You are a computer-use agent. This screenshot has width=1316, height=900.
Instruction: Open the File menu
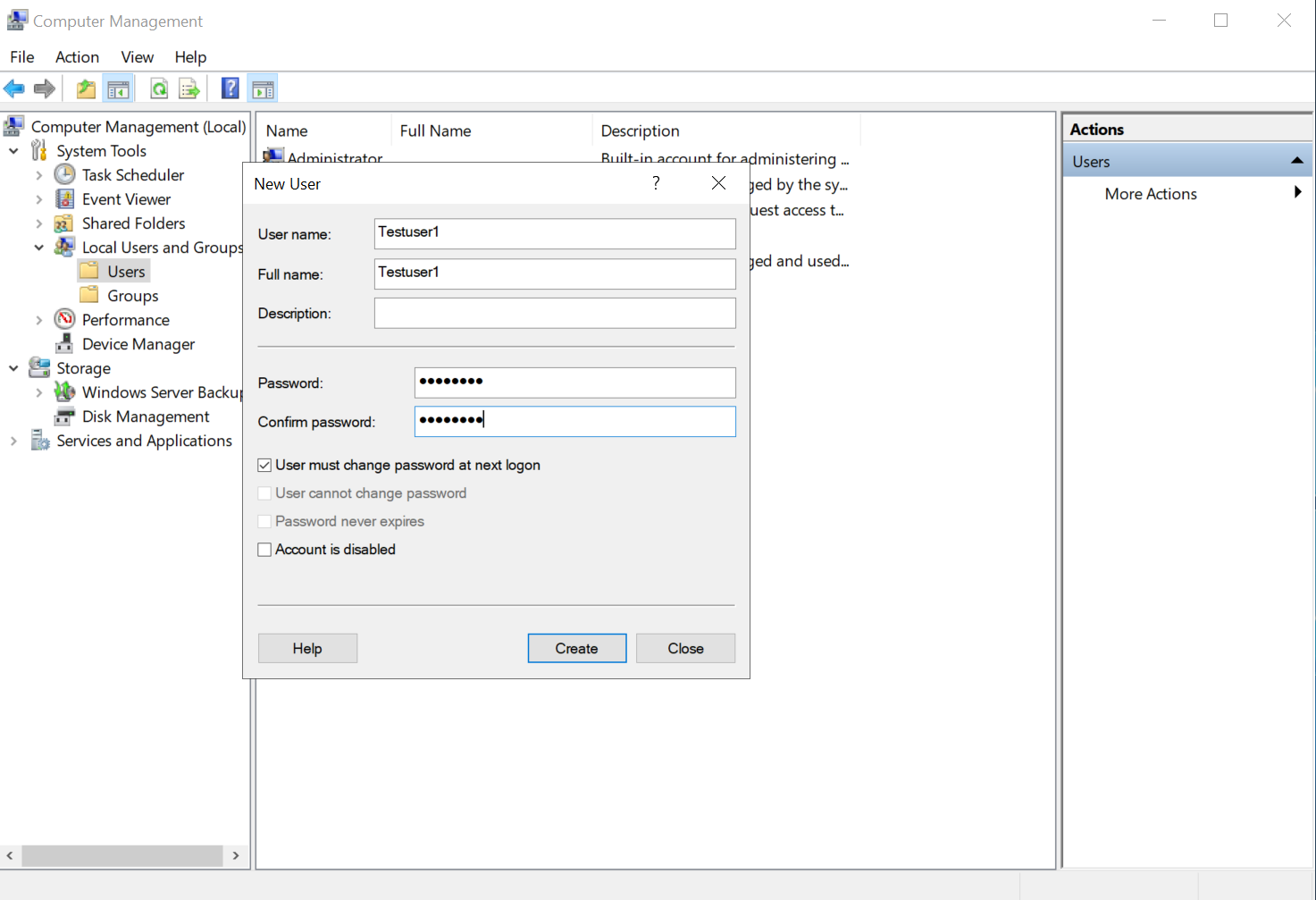coord(22,56)
